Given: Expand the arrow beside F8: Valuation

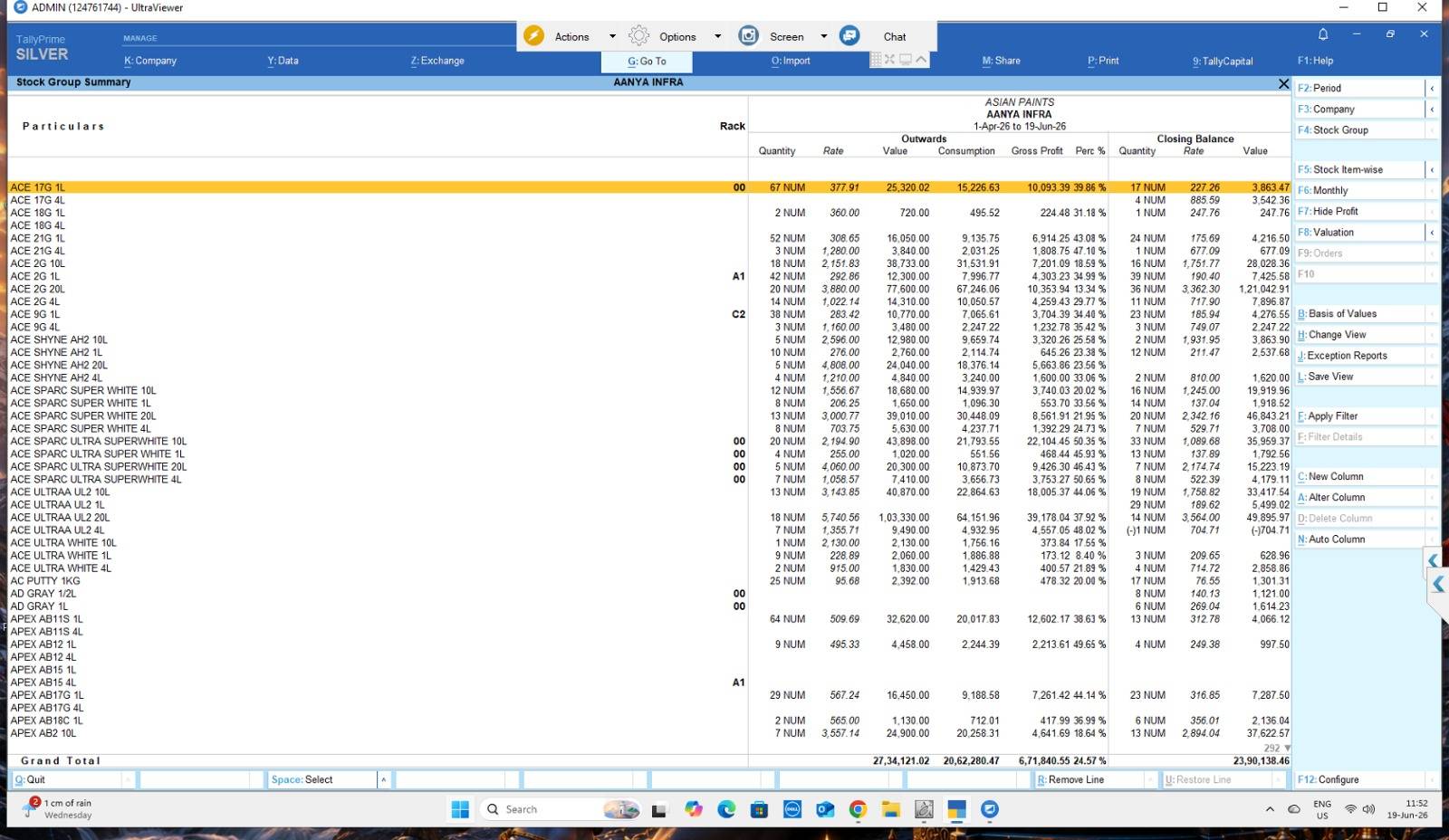Looking at the screenshot, I should [x=1432, y=232].
